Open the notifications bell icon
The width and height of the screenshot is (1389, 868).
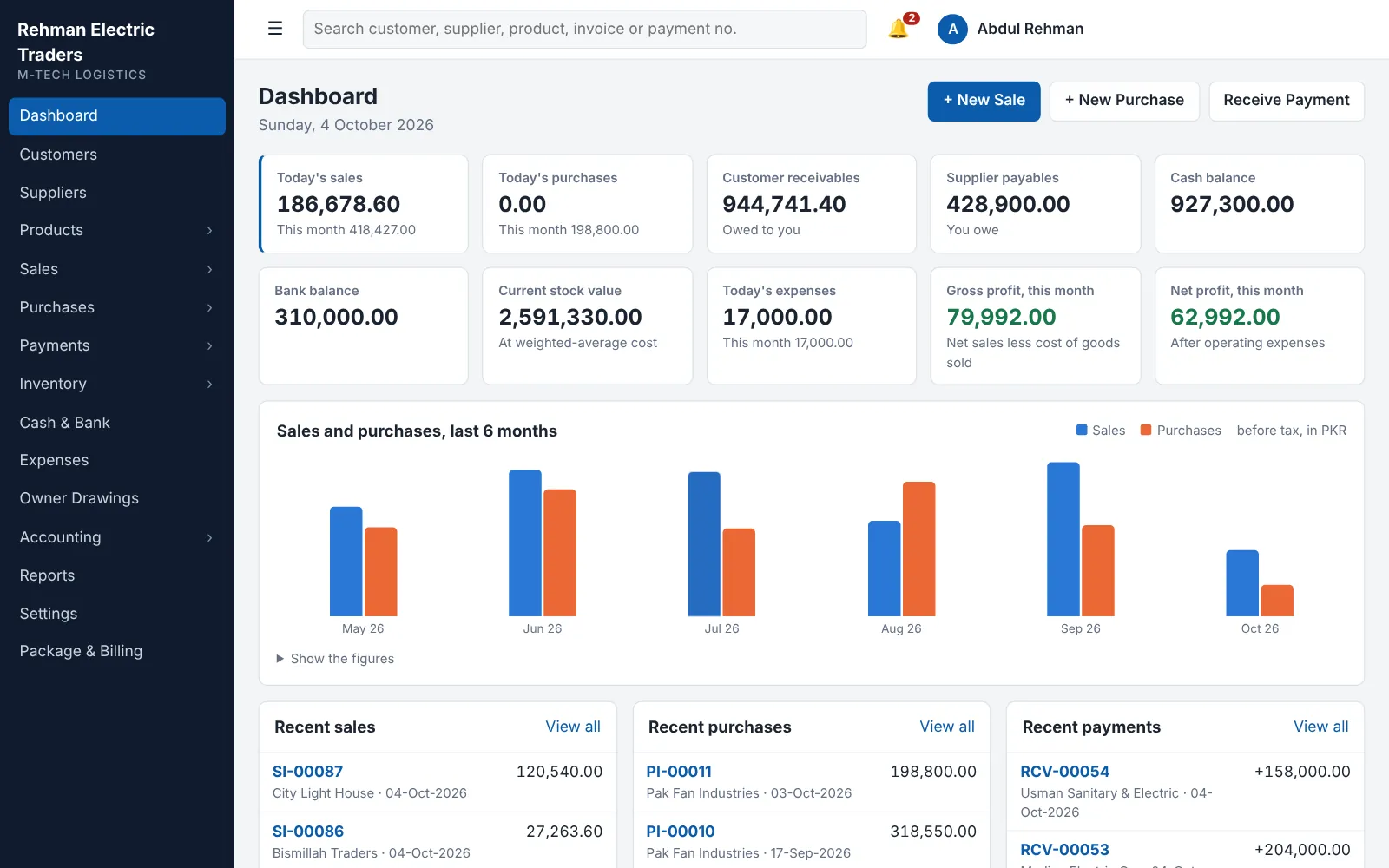click(x=899, y=29)
